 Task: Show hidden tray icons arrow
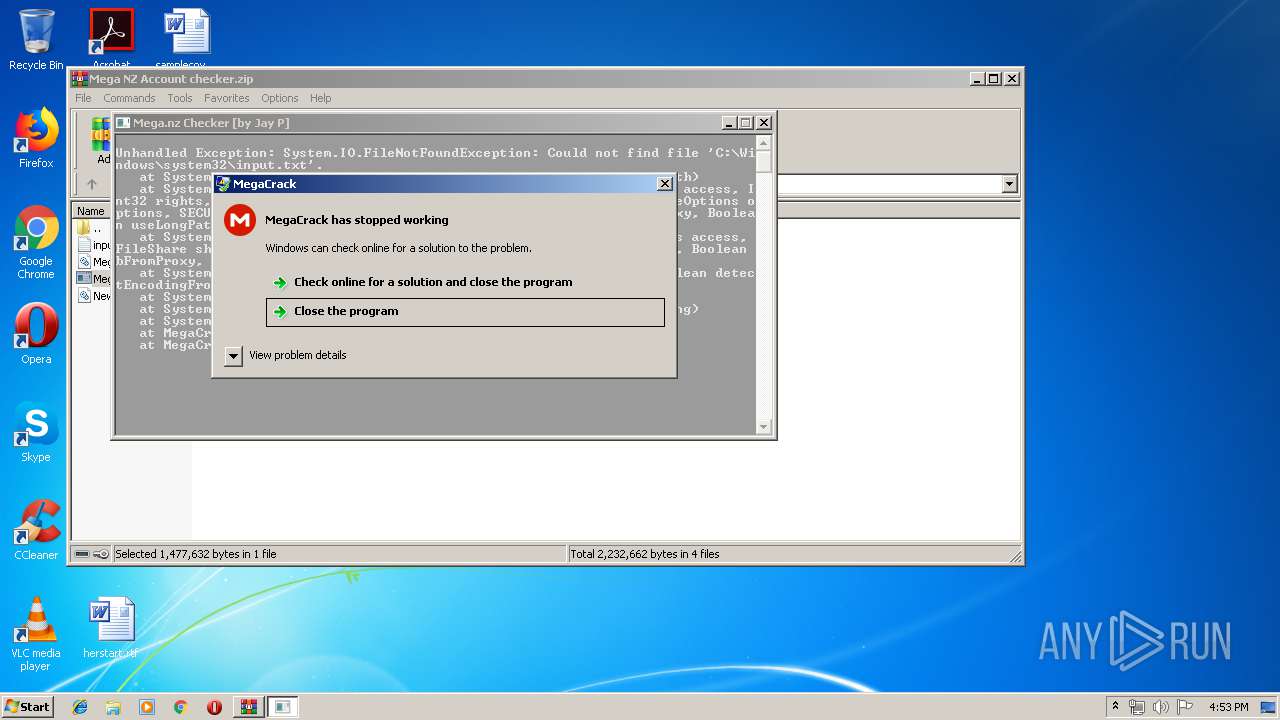click(1115, 707)
